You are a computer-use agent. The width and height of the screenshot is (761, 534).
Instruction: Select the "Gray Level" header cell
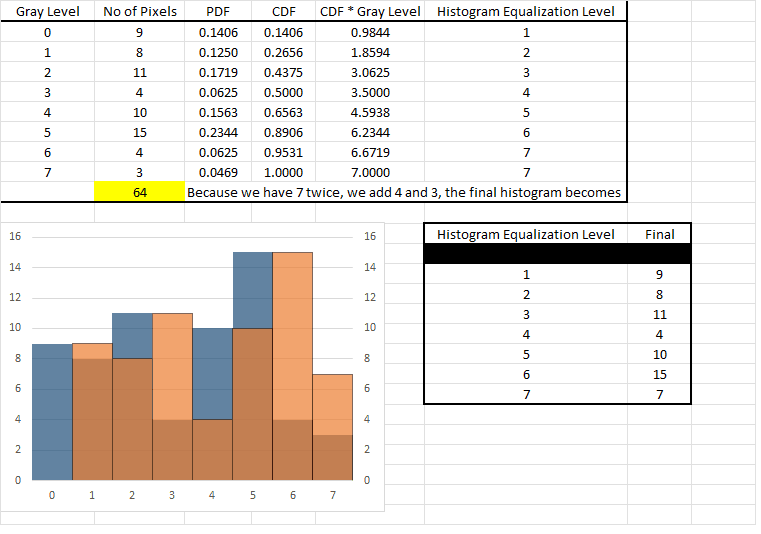coord(48,12)
